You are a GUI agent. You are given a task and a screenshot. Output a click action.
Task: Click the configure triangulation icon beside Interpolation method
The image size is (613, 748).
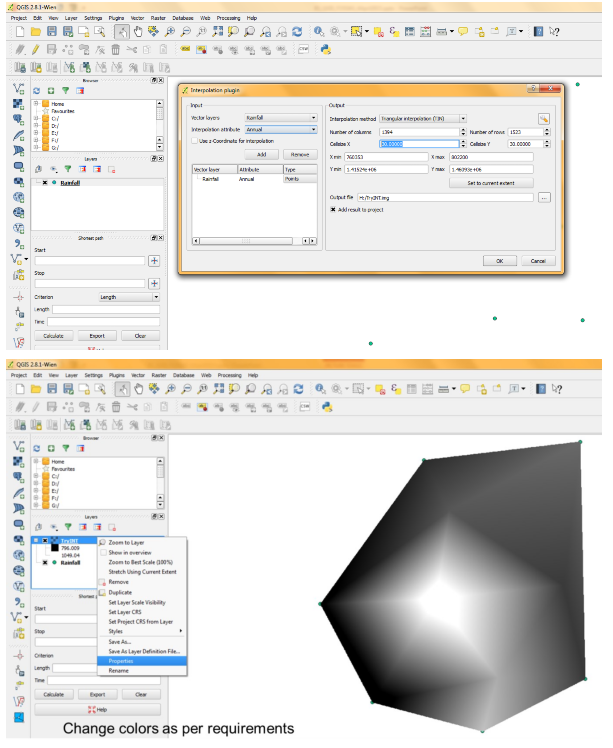(544, 118)
